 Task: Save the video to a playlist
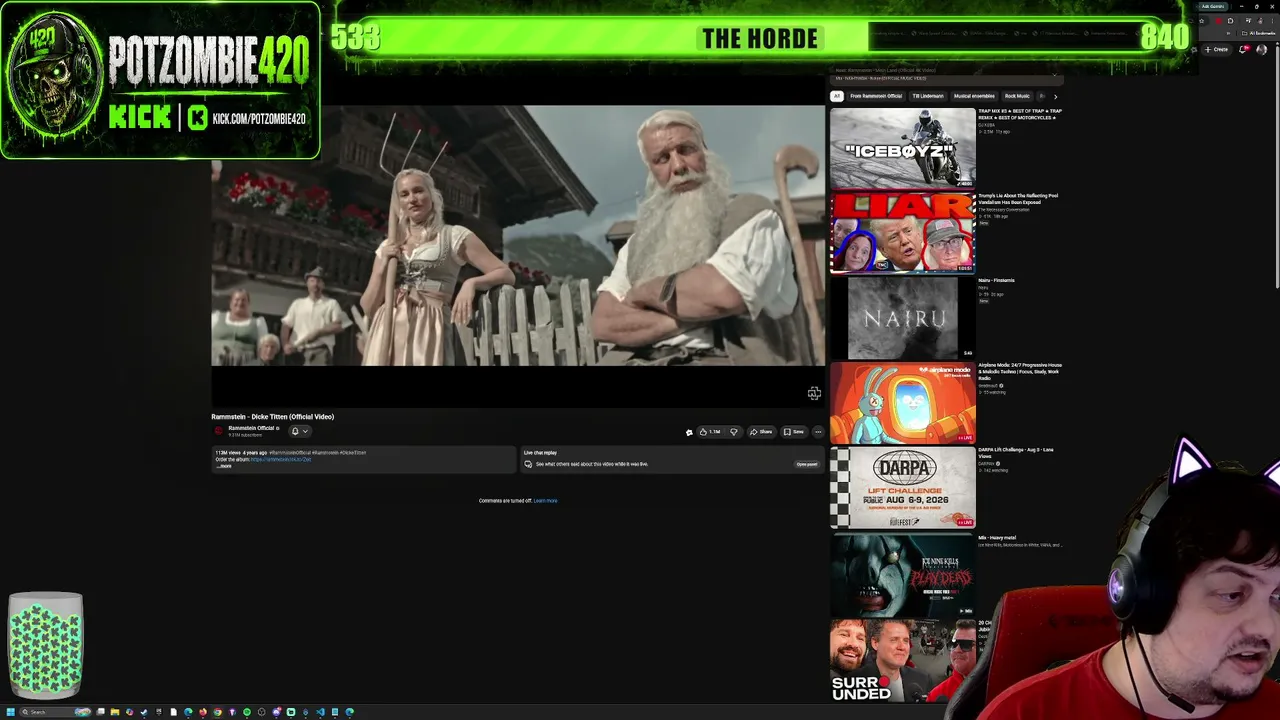pos(793,432)
